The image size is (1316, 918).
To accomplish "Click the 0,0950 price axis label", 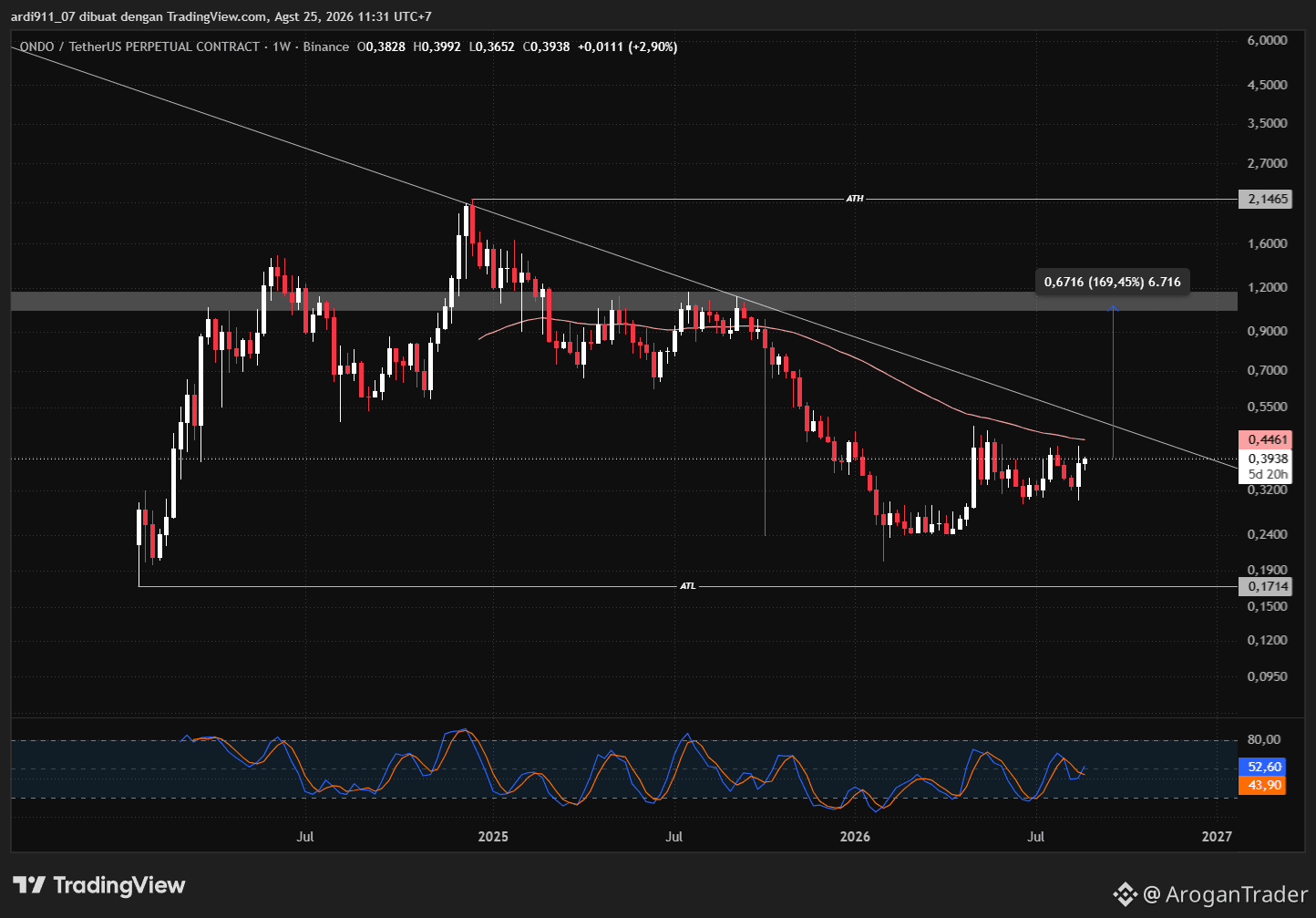I will tap(1268, 676).
